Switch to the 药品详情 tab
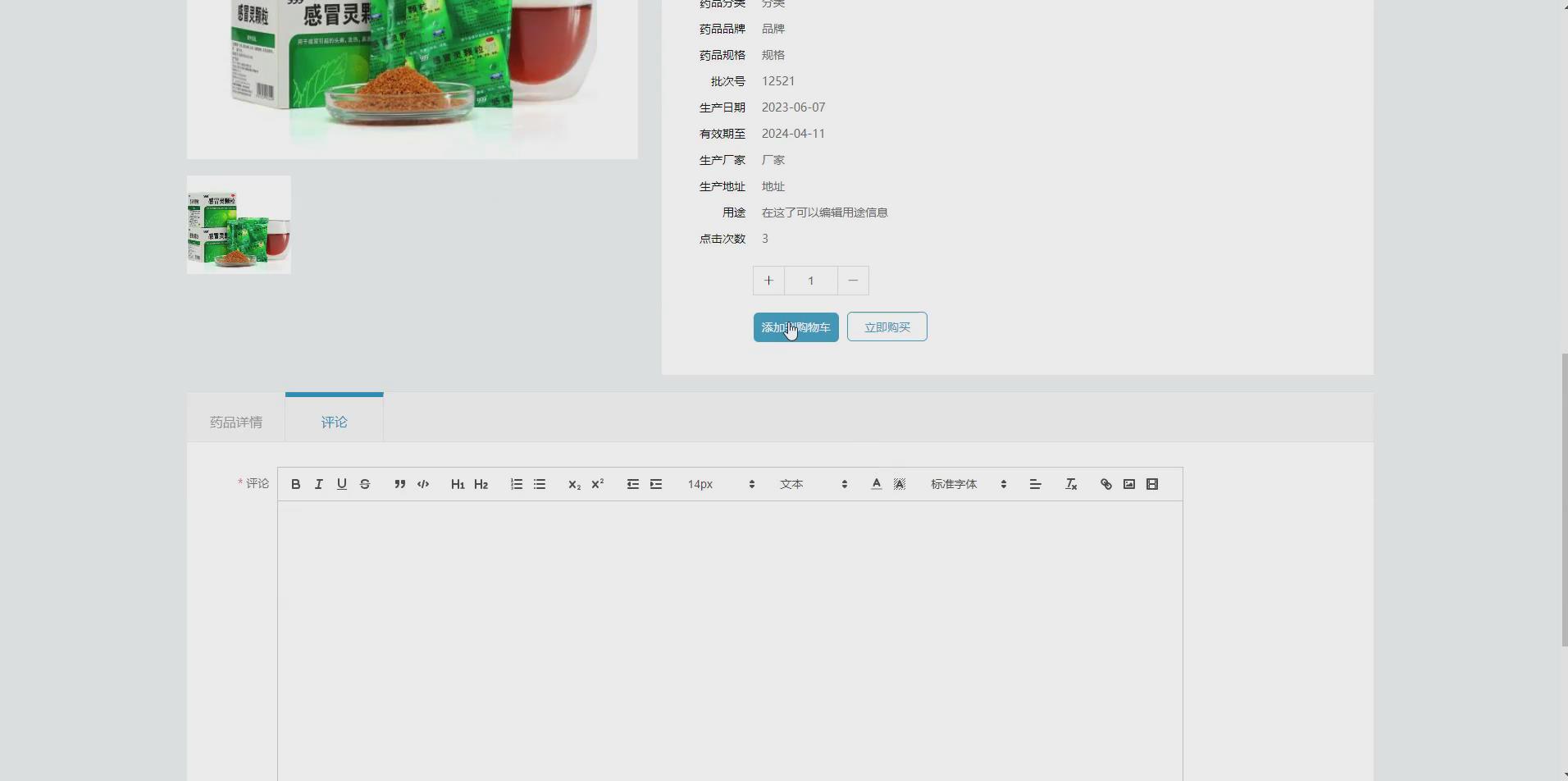Image resolution: width=1568 pixels, height=781 pixels. pyautogui.click(x=235, y=422)
